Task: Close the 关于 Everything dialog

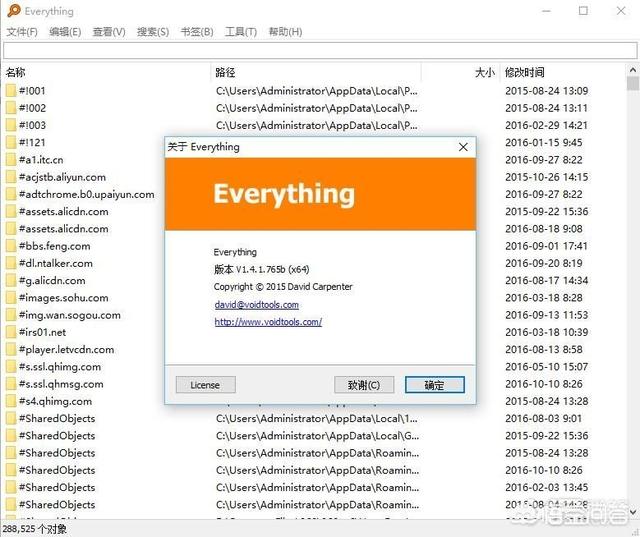Action: (x=463, y=147)
